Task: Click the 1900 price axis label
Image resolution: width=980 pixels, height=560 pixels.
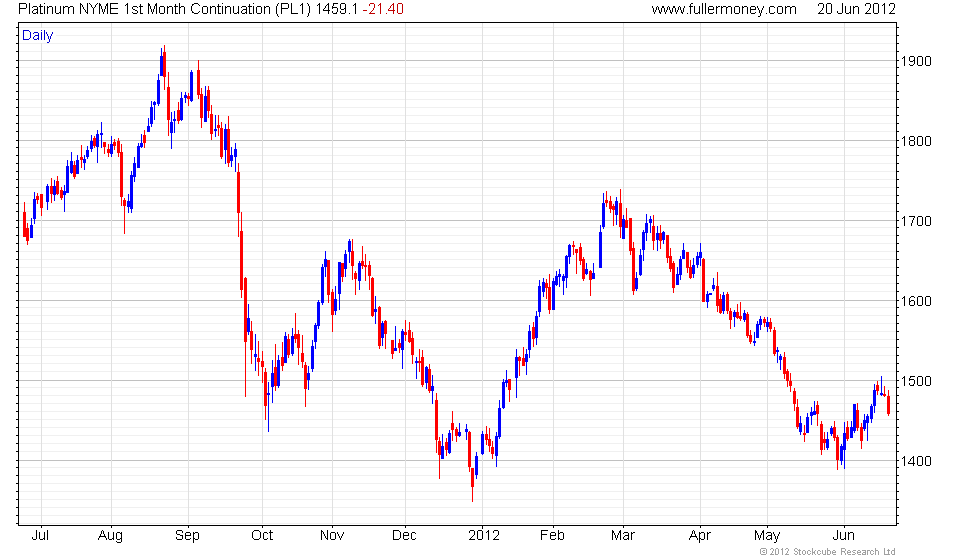Action: (916, 61)
